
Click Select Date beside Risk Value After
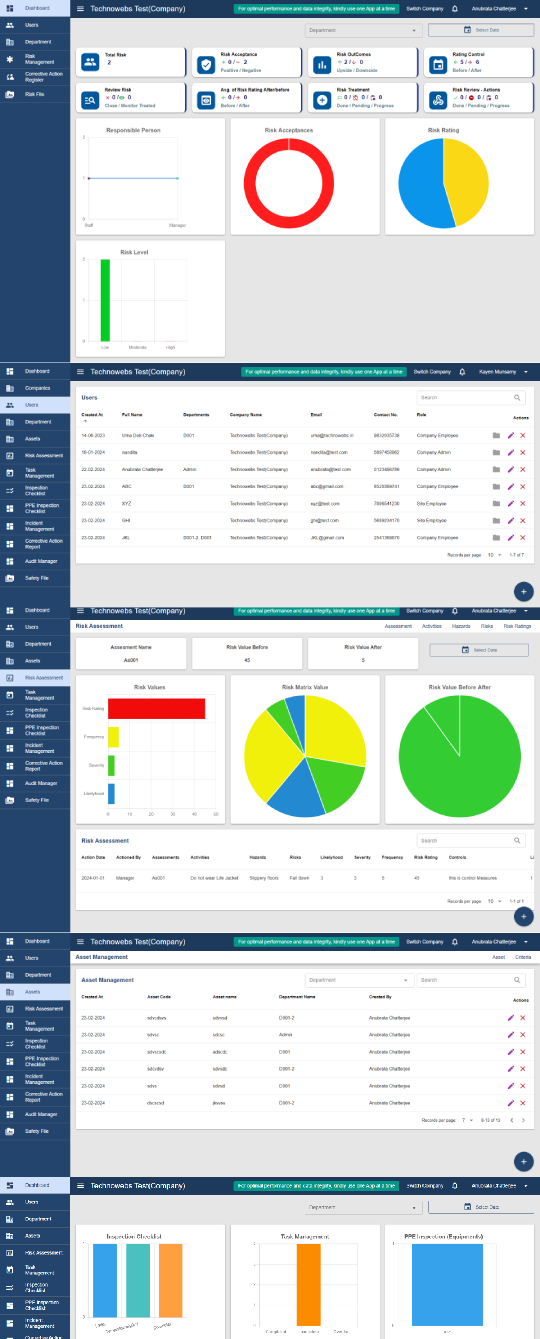tap(479, 650)
